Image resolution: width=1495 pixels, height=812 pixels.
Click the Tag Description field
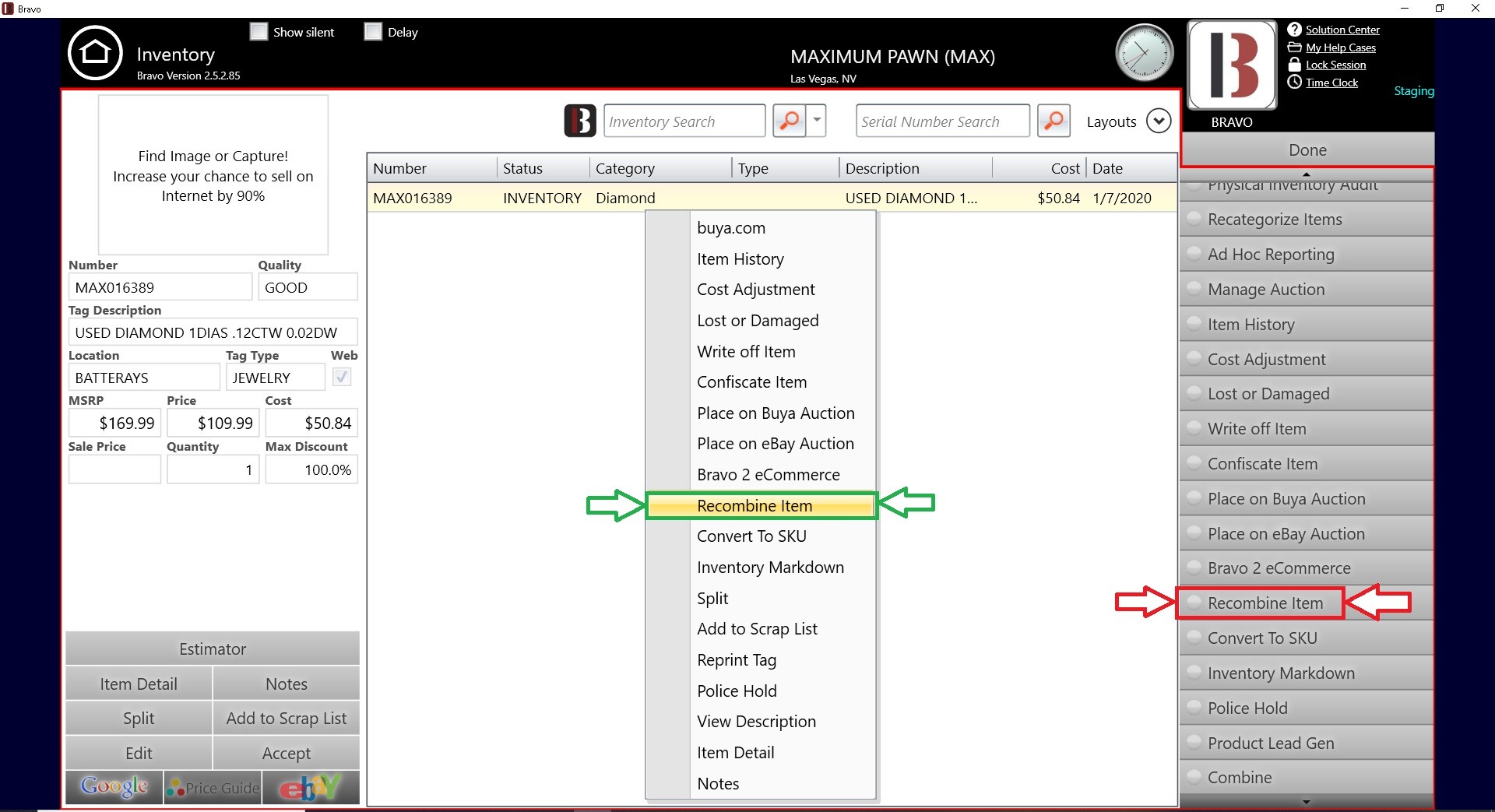213,332
